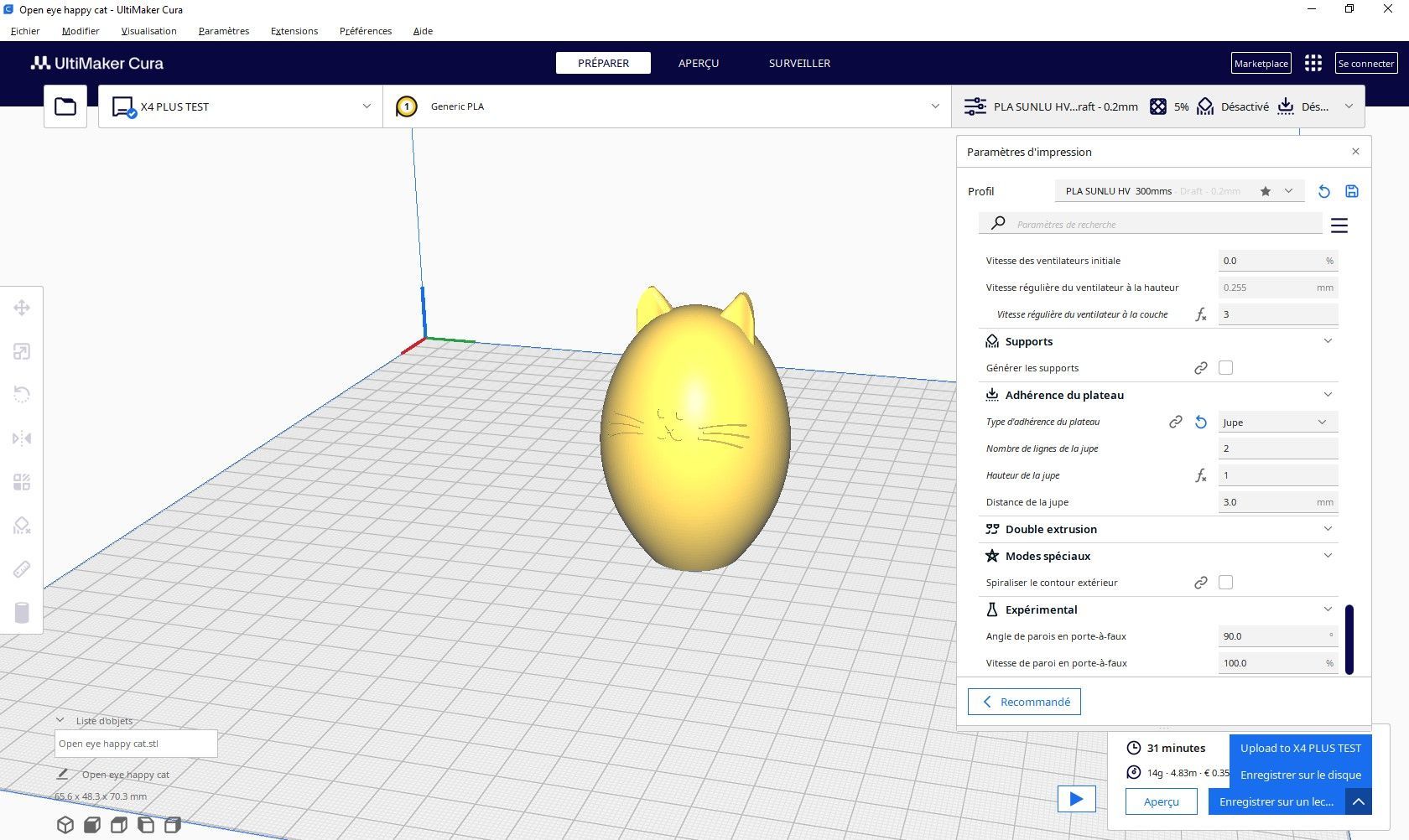Open file with the folder icon
Screen dimensions: 1409x840
coord(65,106)
